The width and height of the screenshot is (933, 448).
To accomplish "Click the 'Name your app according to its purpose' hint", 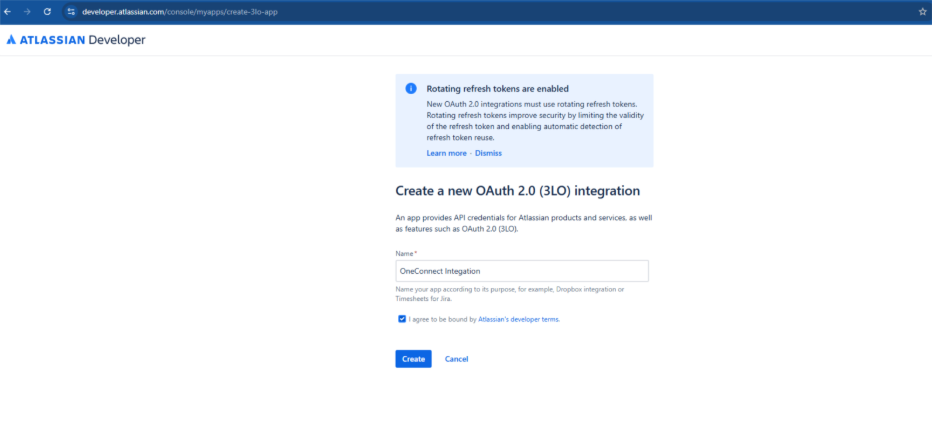I will [510, 294].
